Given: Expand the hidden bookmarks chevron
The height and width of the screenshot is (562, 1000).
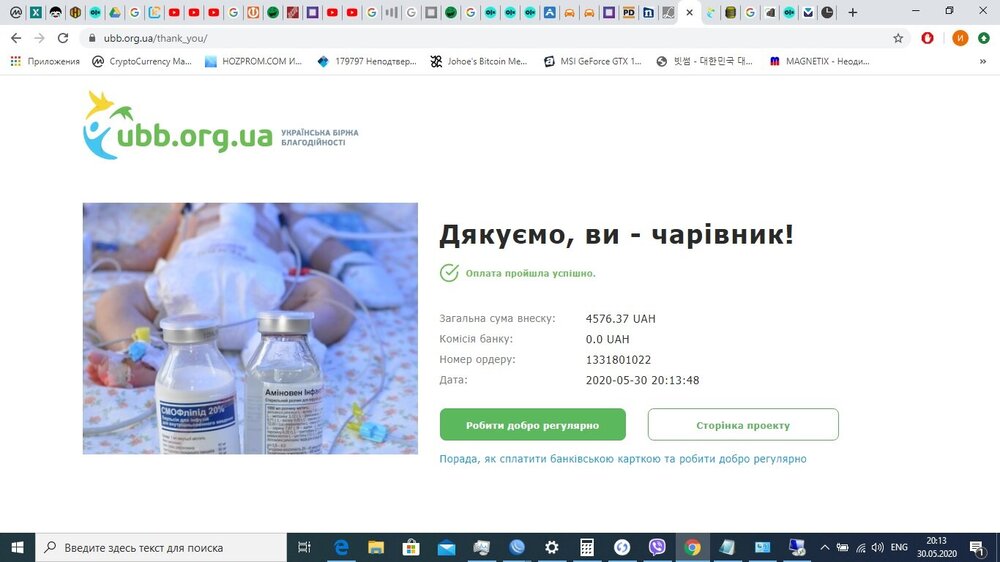Looking at the screenshot, I should tap(983, 61).
